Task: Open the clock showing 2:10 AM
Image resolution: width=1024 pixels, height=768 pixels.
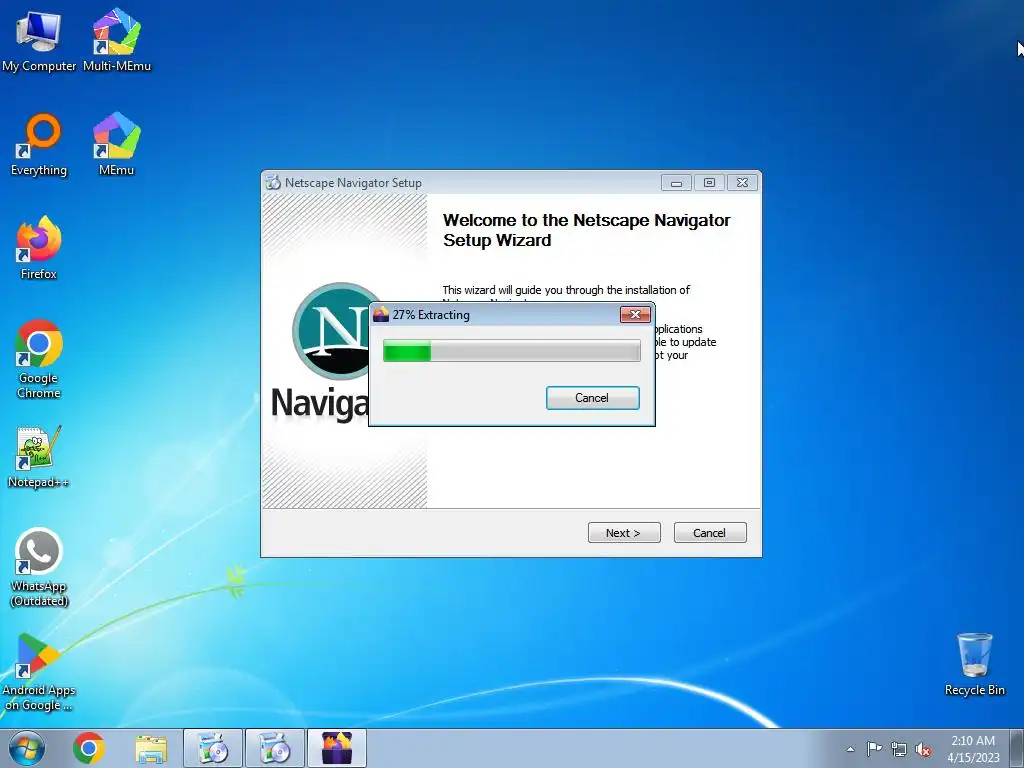Action: pyautogui.click(x=973, y=748)
